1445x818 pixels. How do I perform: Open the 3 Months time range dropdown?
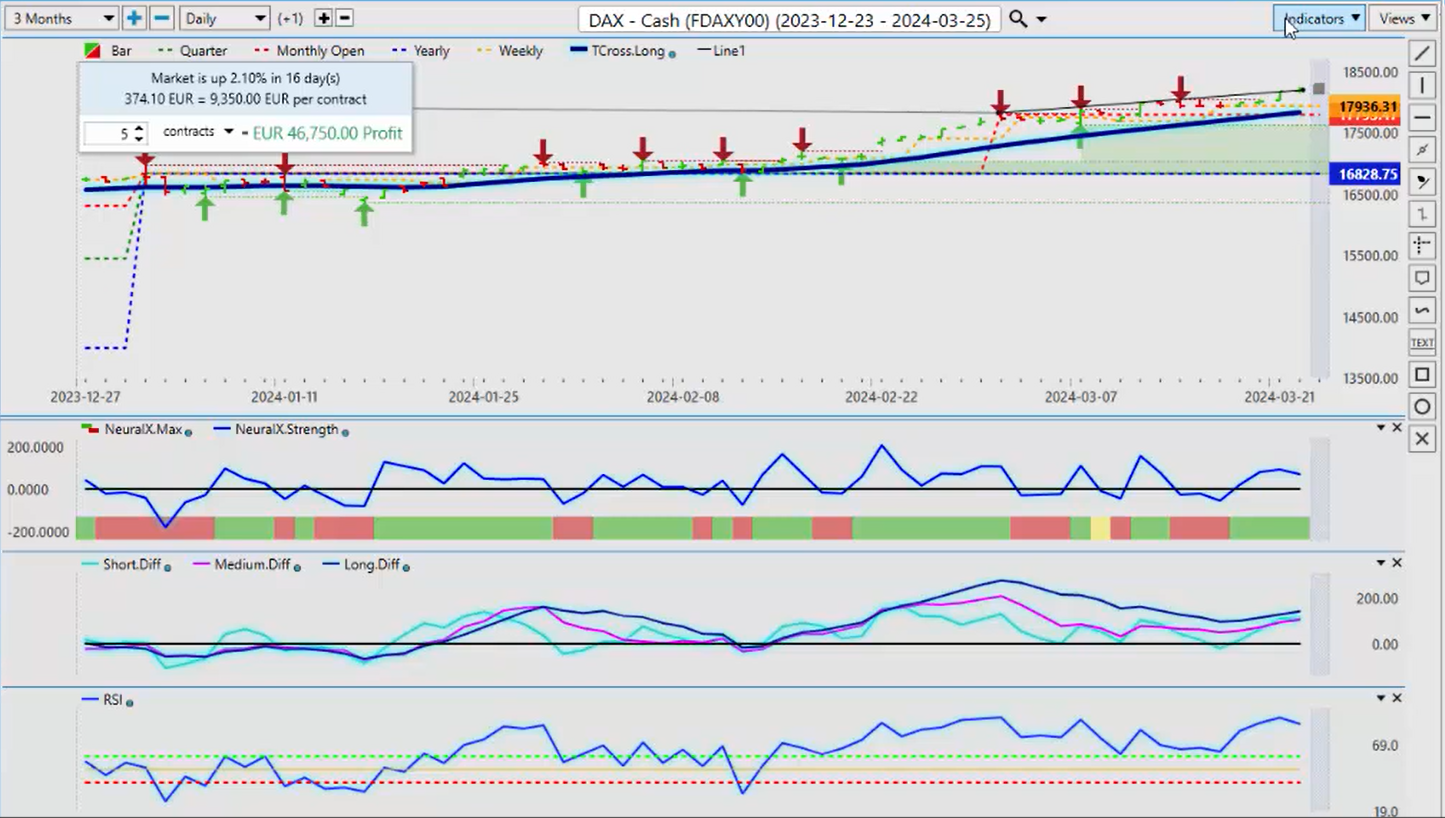coord(63,18)
